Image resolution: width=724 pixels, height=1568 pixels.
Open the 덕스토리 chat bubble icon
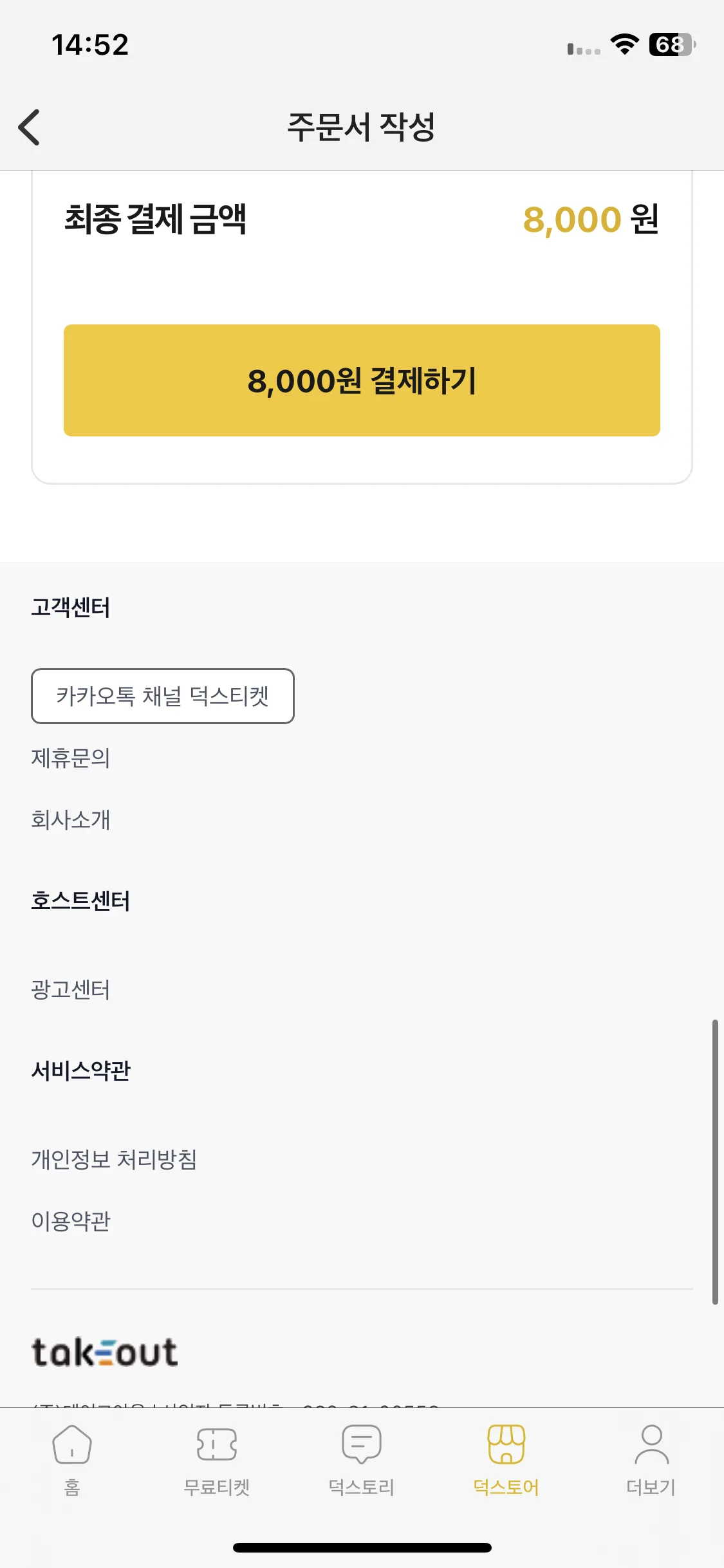click(362, 1444)
